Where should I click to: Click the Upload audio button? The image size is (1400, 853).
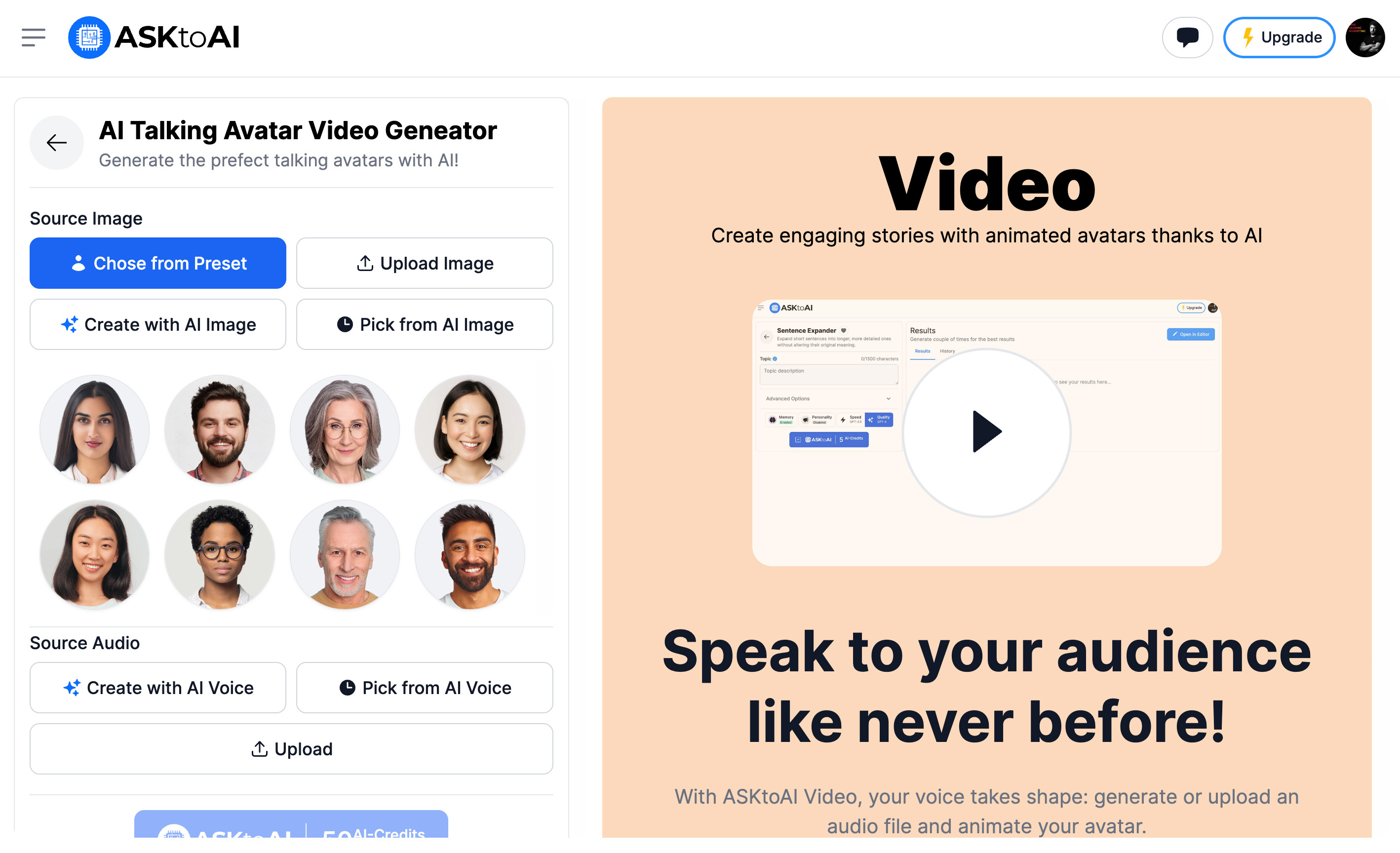(x=291, y=749)
